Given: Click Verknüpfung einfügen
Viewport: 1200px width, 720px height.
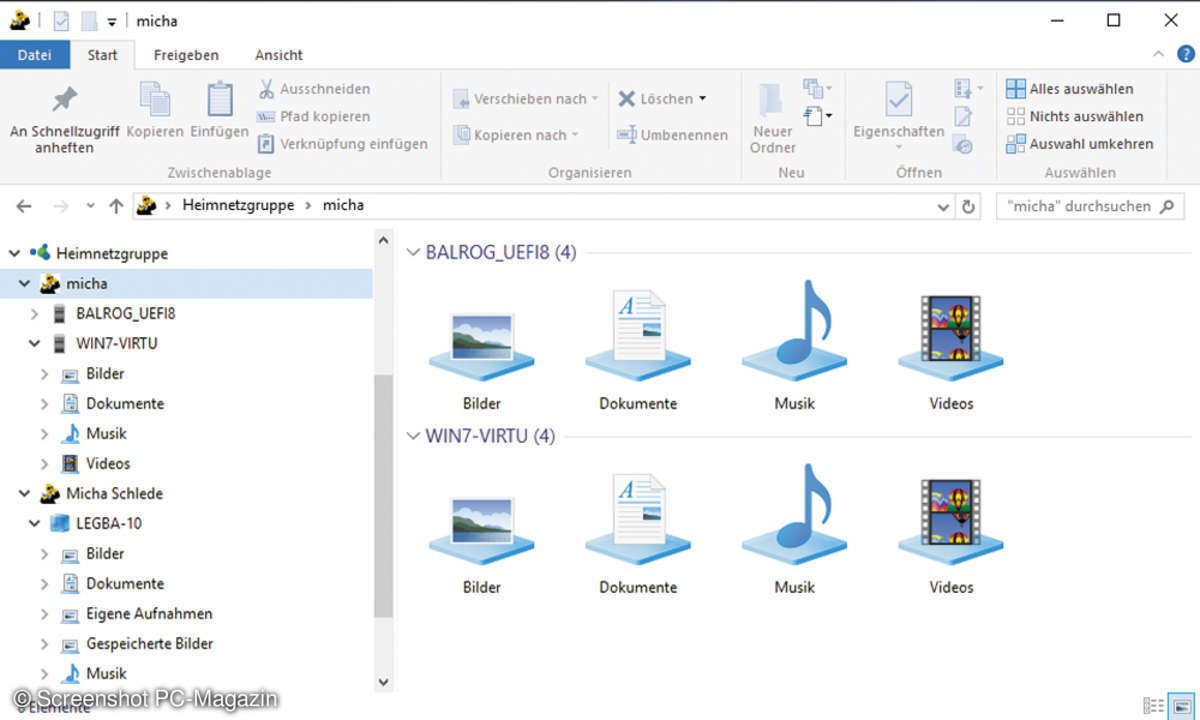Looking at the screenshot, I should click(x=343, y=144).
